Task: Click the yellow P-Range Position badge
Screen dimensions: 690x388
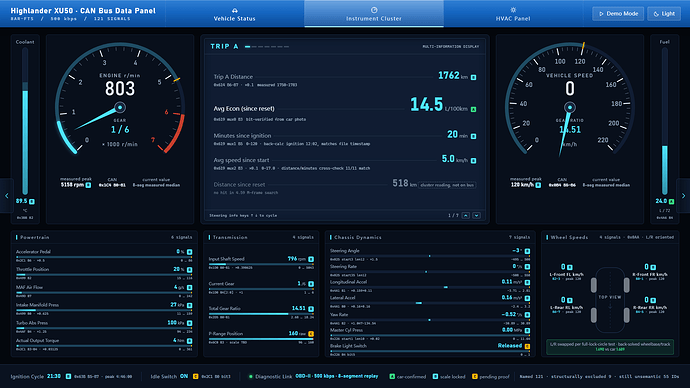Action: click(311, 334)
